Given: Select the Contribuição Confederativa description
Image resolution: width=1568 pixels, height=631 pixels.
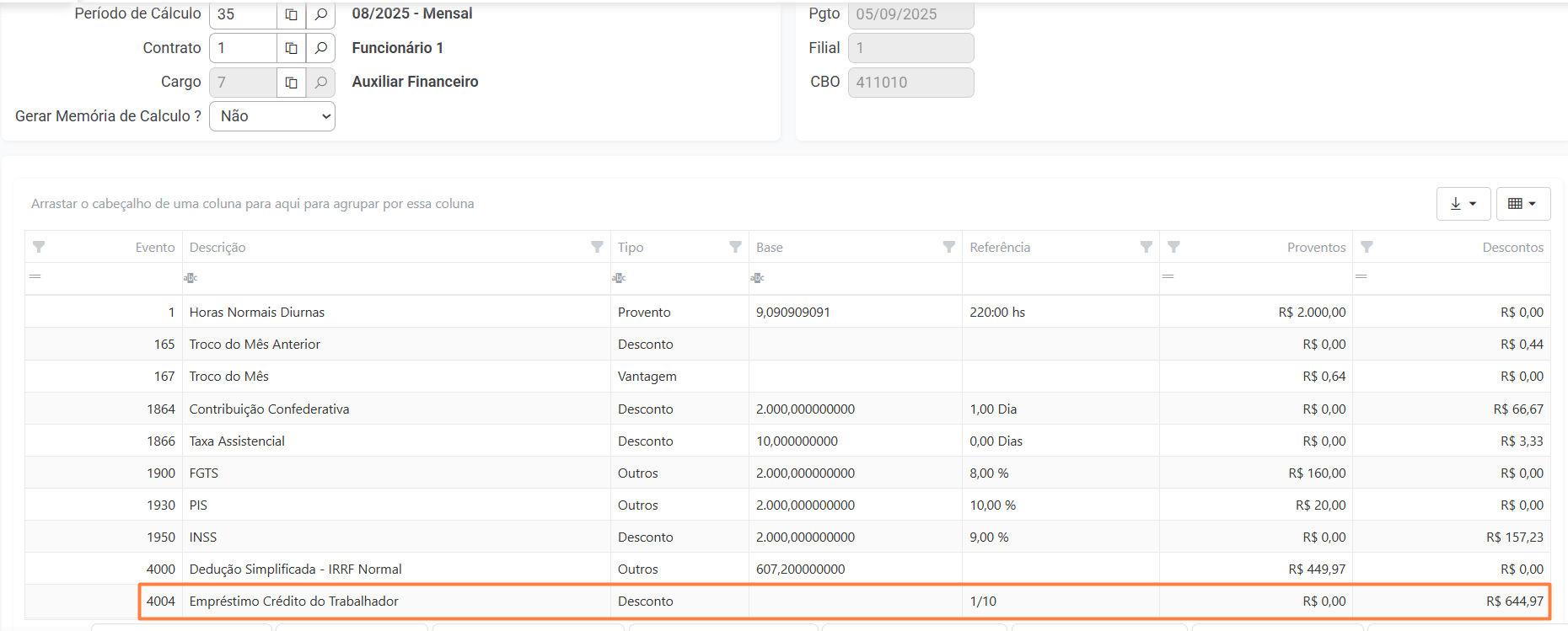Looking at the screenshot, I should (x=269, y=409).
